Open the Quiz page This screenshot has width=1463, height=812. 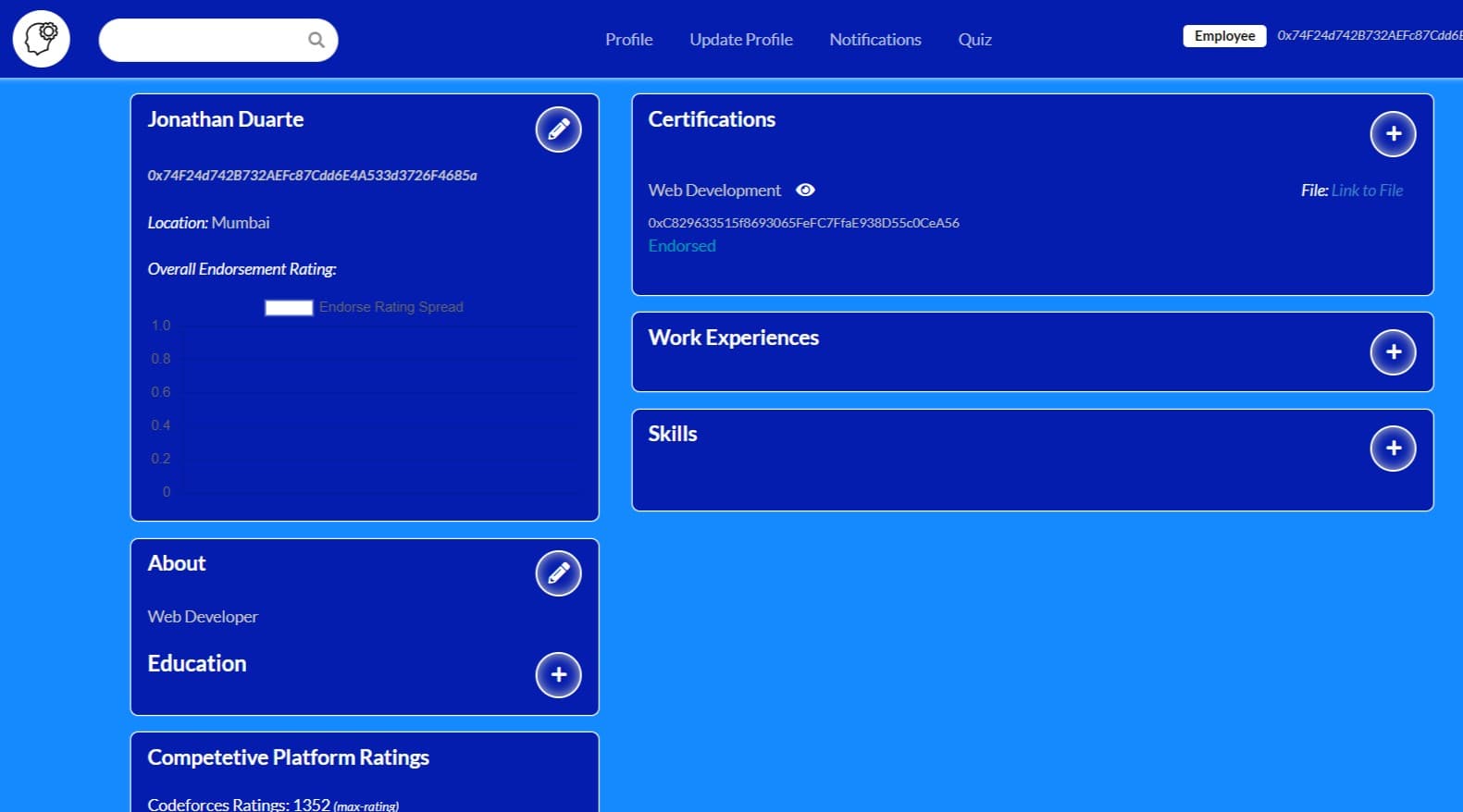pos(975,40)
